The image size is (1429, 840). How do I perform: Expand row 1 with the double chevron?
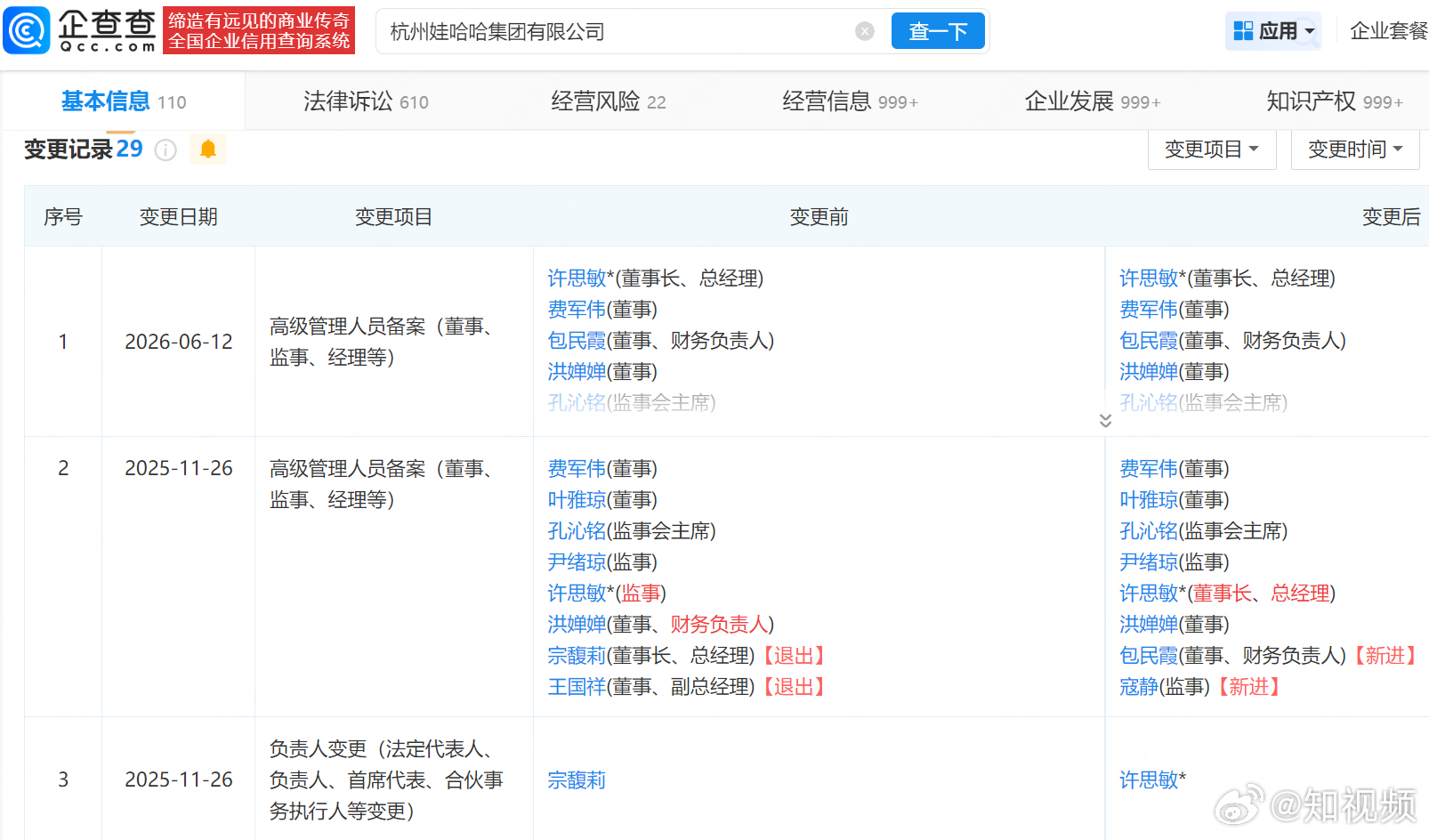pyautogui.click(x=1105, y=420)
